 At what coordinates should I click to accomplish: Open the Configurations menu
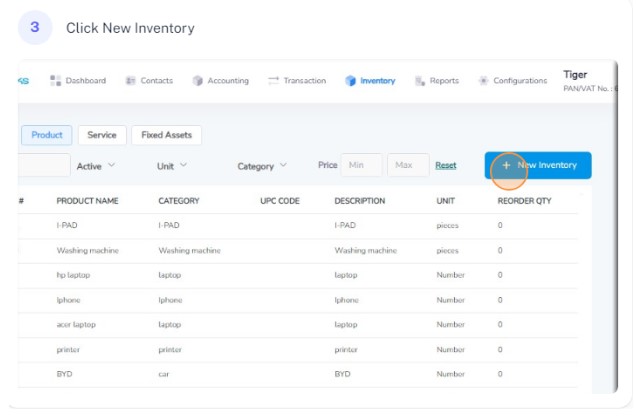point(513,81)
